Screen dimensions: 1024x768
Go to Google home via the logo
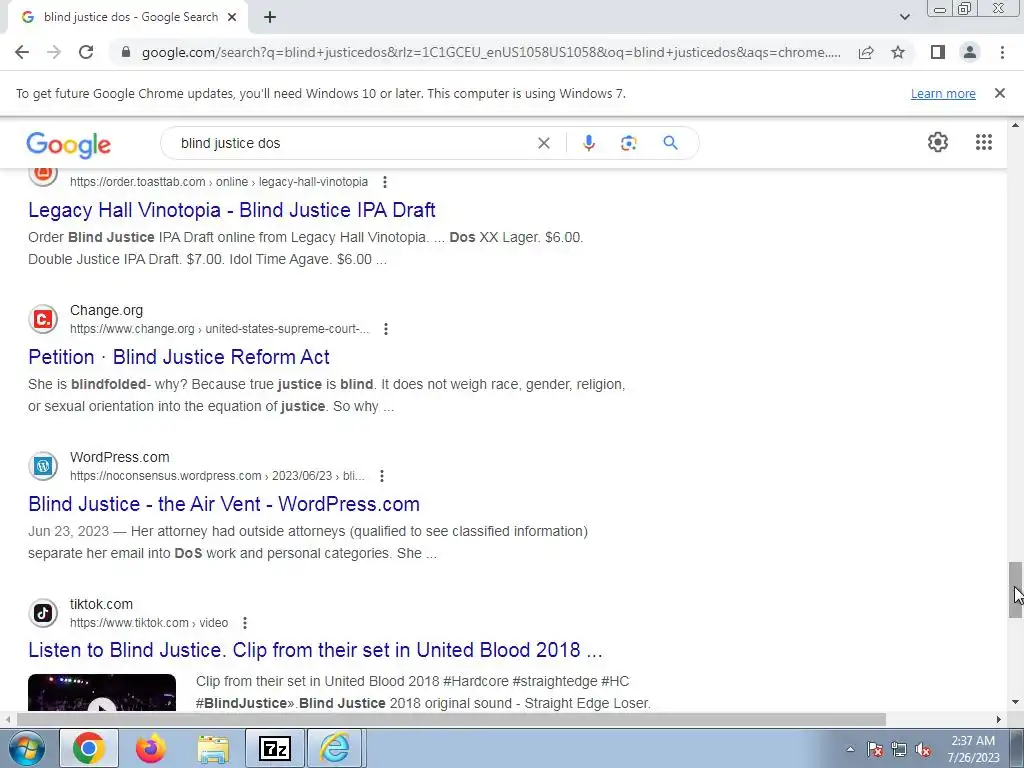(x=69, y=144)
